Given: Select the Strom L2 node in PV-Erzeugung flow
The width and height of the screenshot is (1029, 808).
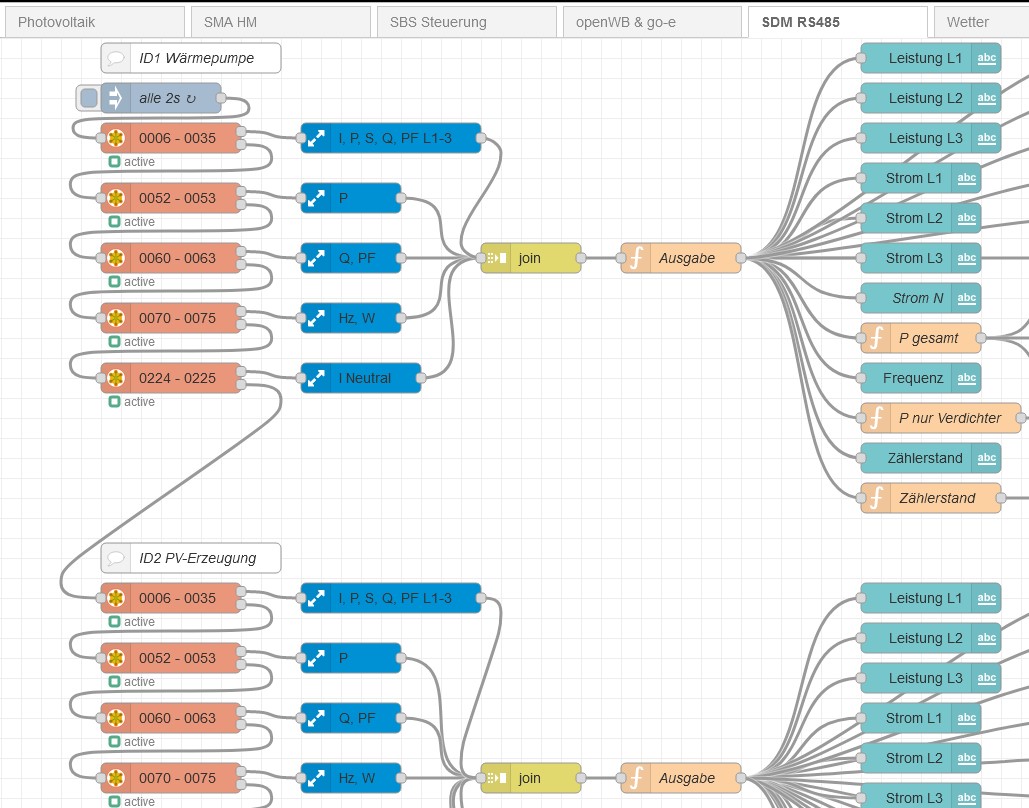Looking at the screenshot, I should 921,758.
